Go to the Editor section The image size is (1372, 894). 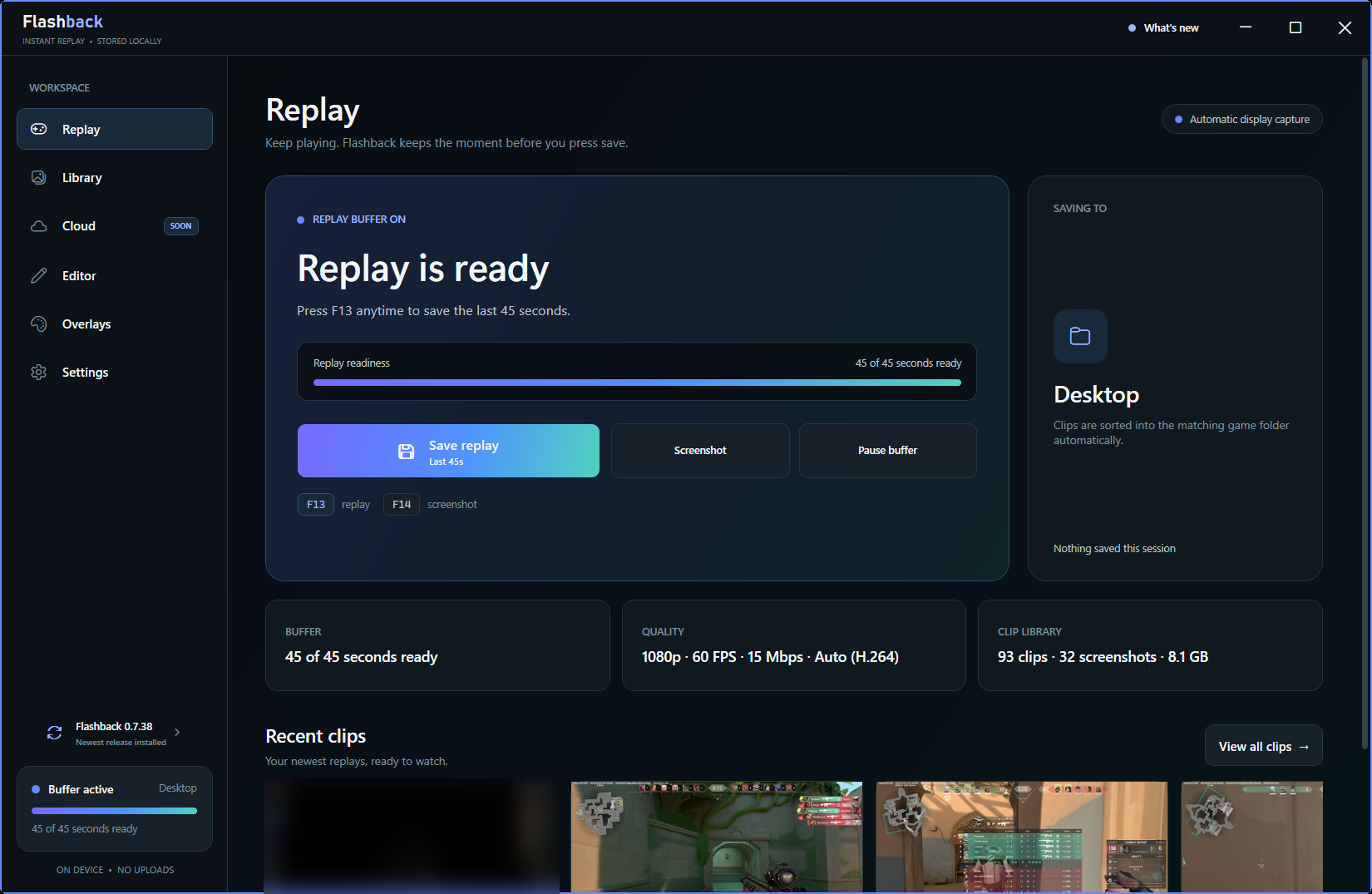[x=115, y=275]
